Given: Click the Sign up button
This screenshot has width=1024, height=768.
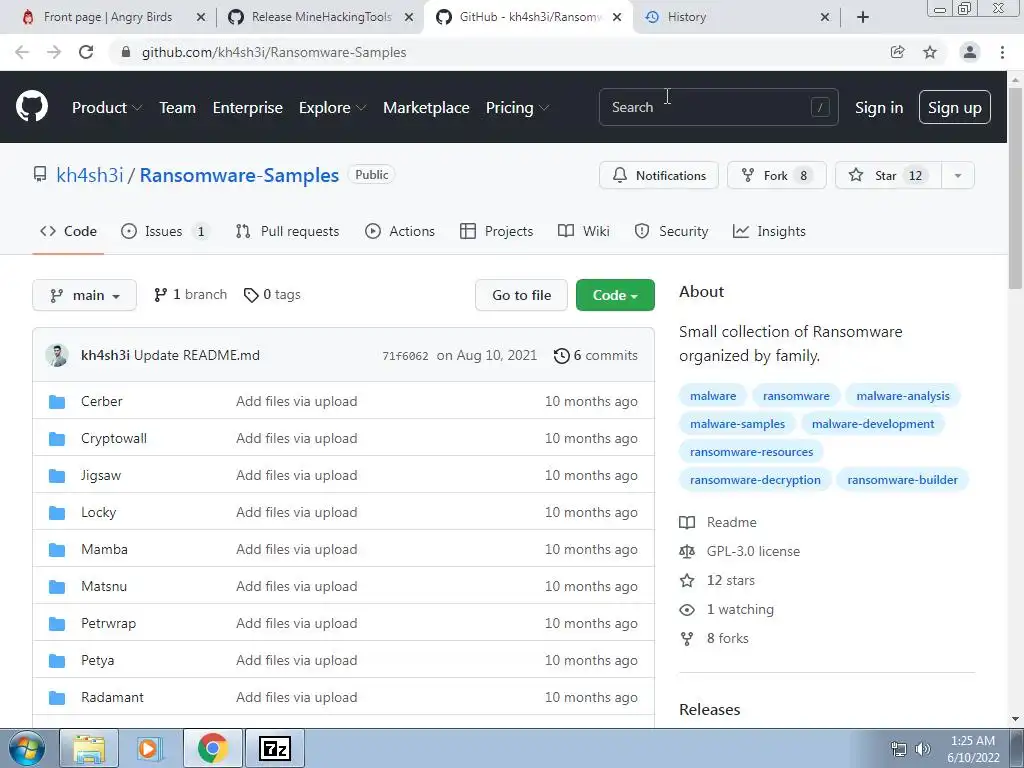Looking at the screenshot, I should [954, 107].
